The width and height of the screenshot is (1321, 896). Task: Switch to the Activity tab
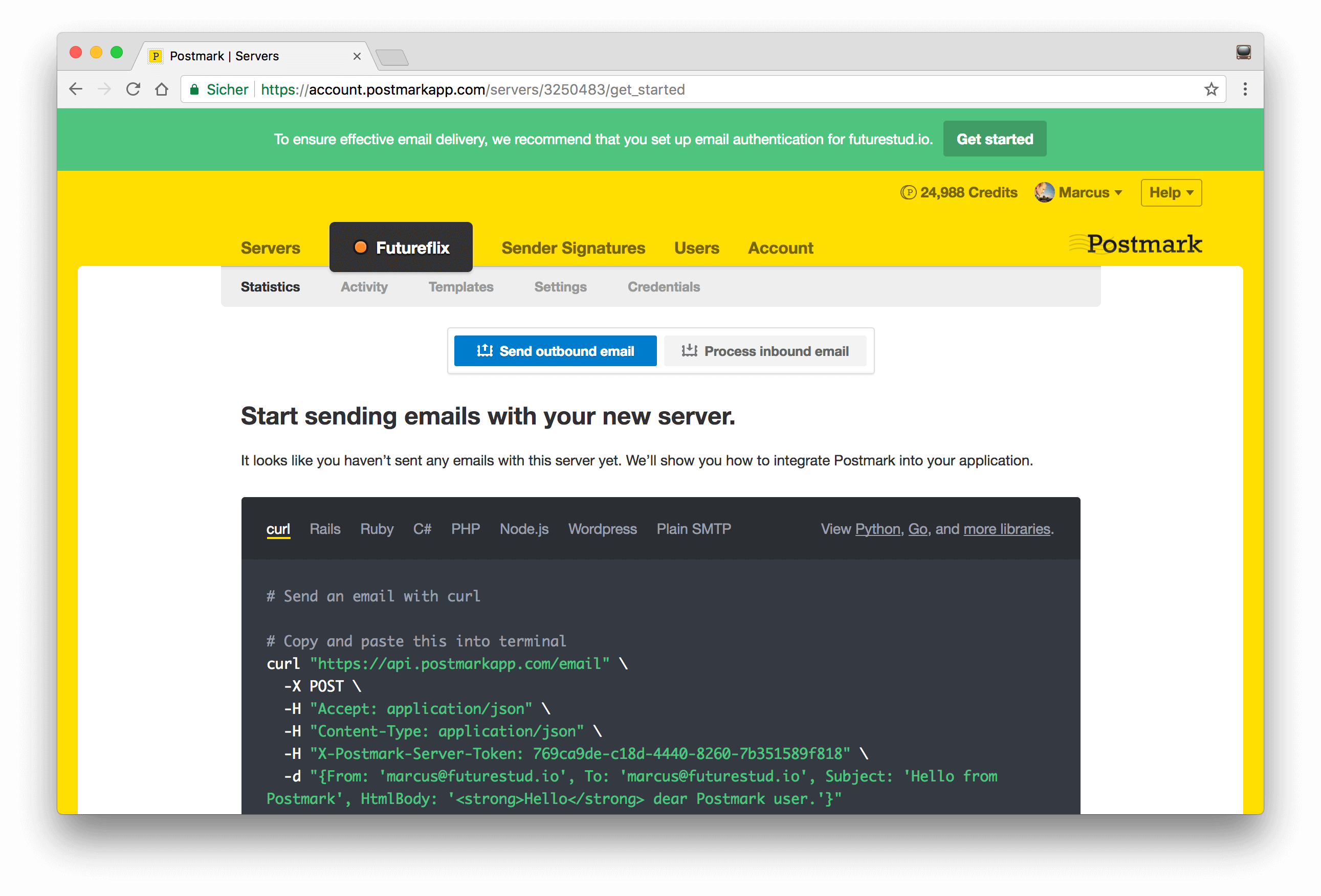(364, 287)
